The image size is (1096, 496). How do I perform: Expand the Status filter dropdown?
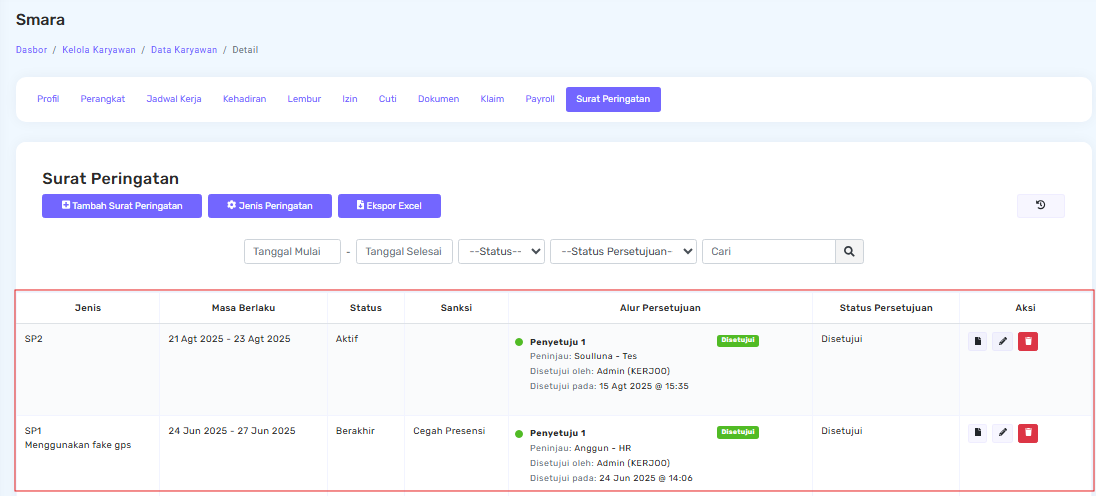click(x=501, y=252)
